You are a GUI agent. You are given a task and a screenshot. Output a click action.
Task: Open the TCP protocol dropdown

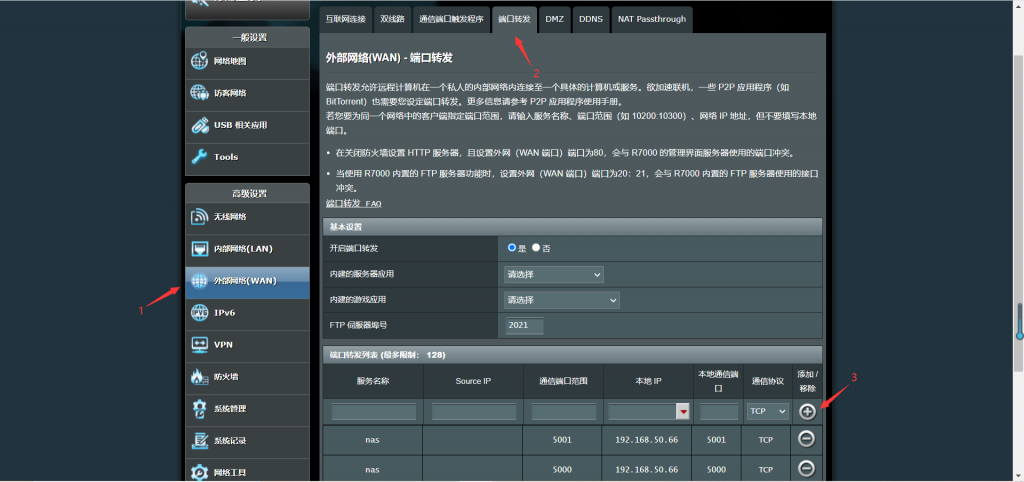click(767, 411)
